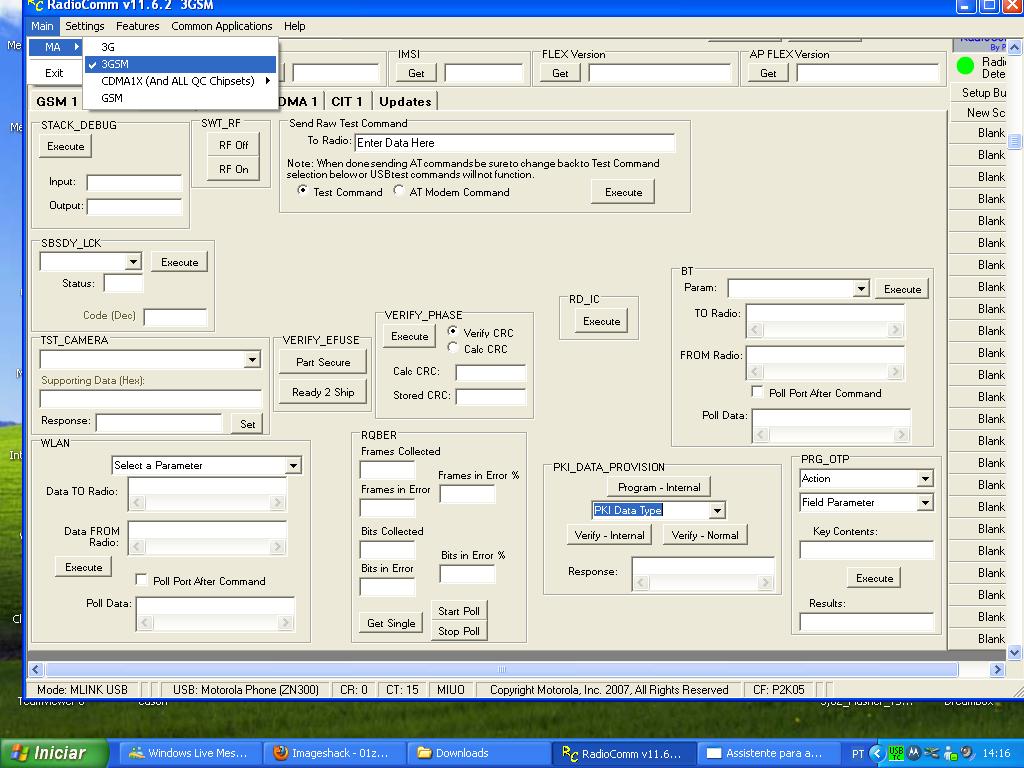Click the green radio detection indicator
1024x768 pixels.
pos(965,66)
